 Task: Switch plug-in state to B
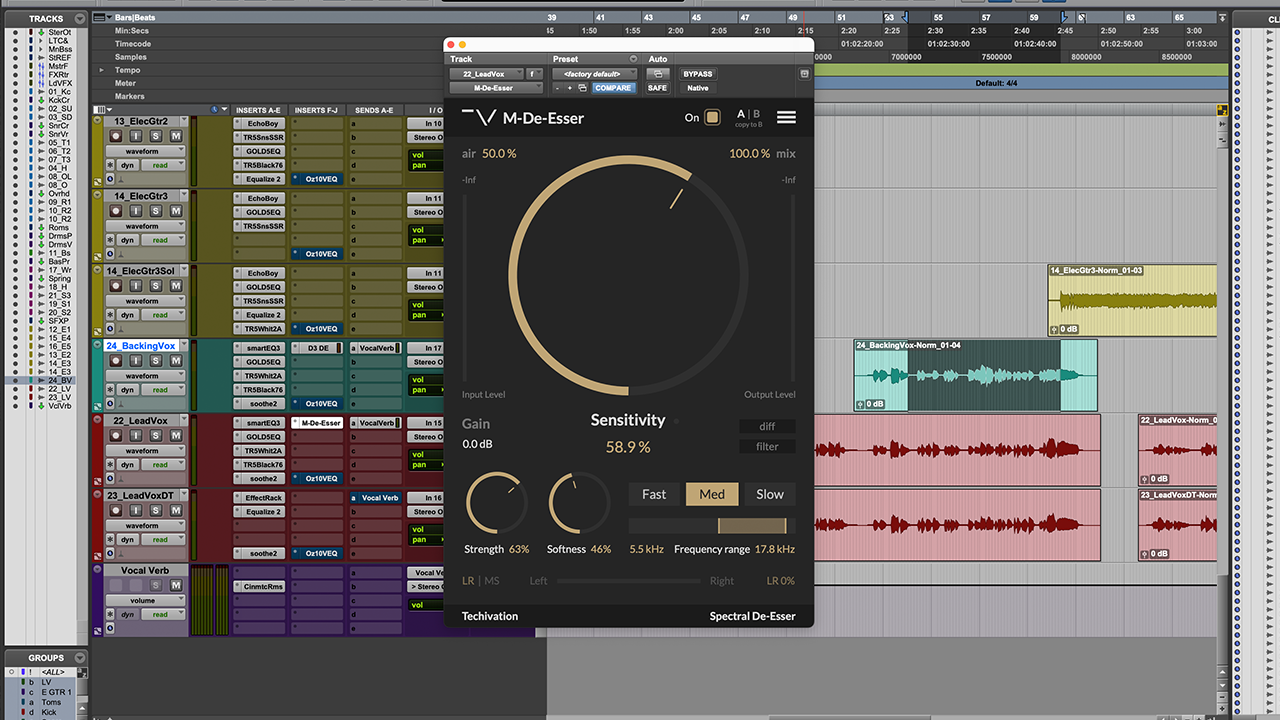(x=756, y=114)
